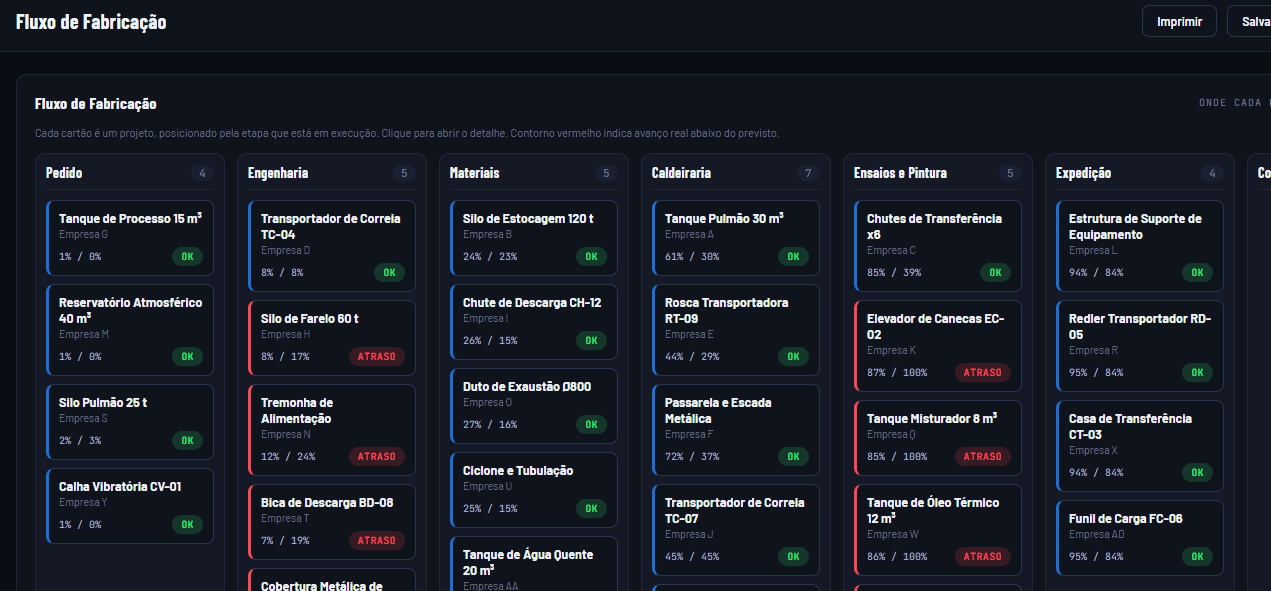This screenshot has height=591, width=1271.
Task: Open the Duto de Exaustão Ø800 card
Action: pos(534,406)
